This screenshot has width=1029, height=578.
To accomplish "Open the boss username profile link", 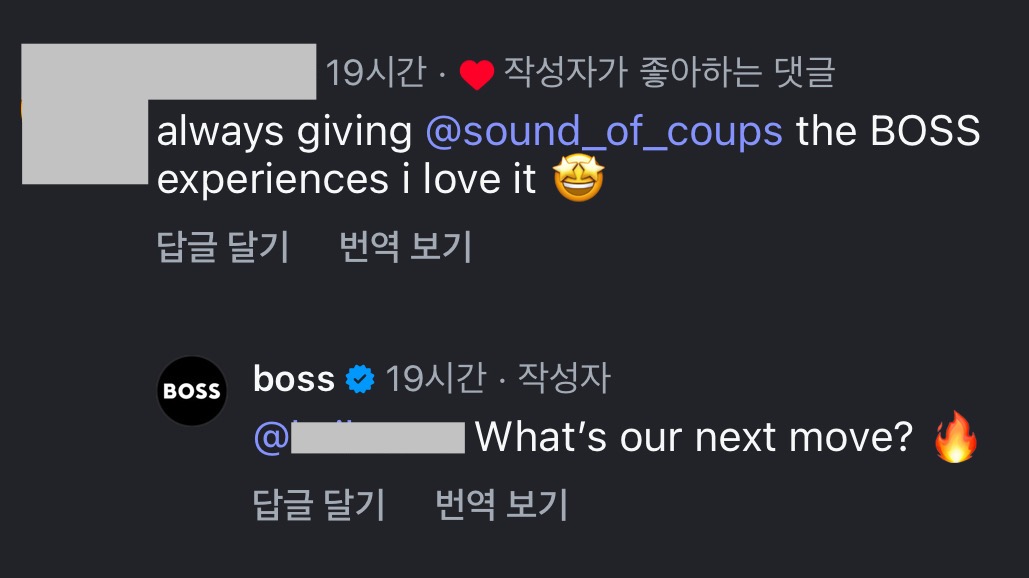I will pos(294,379).
